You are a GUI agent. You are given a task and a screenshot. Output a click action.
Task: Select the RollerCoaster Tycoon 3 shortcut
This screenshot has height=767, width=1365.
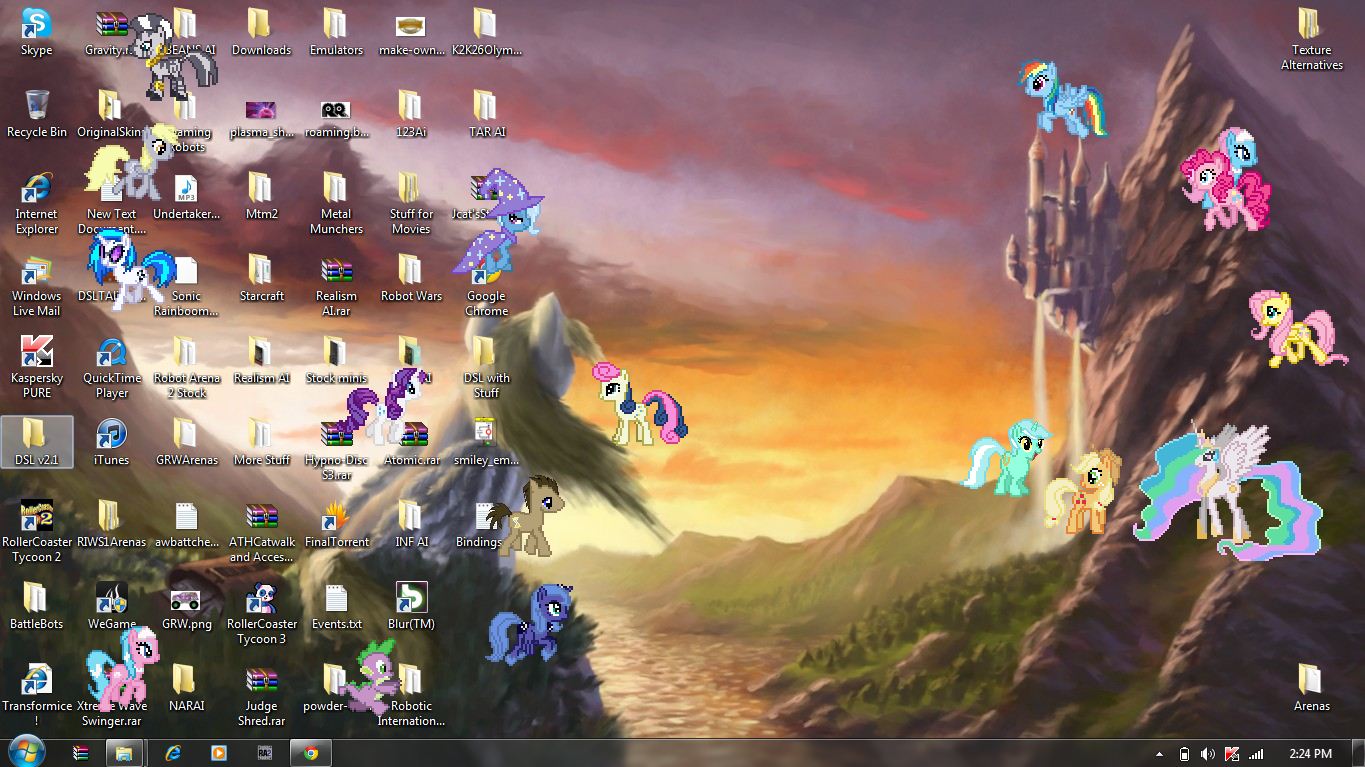[x=261, y=613]
